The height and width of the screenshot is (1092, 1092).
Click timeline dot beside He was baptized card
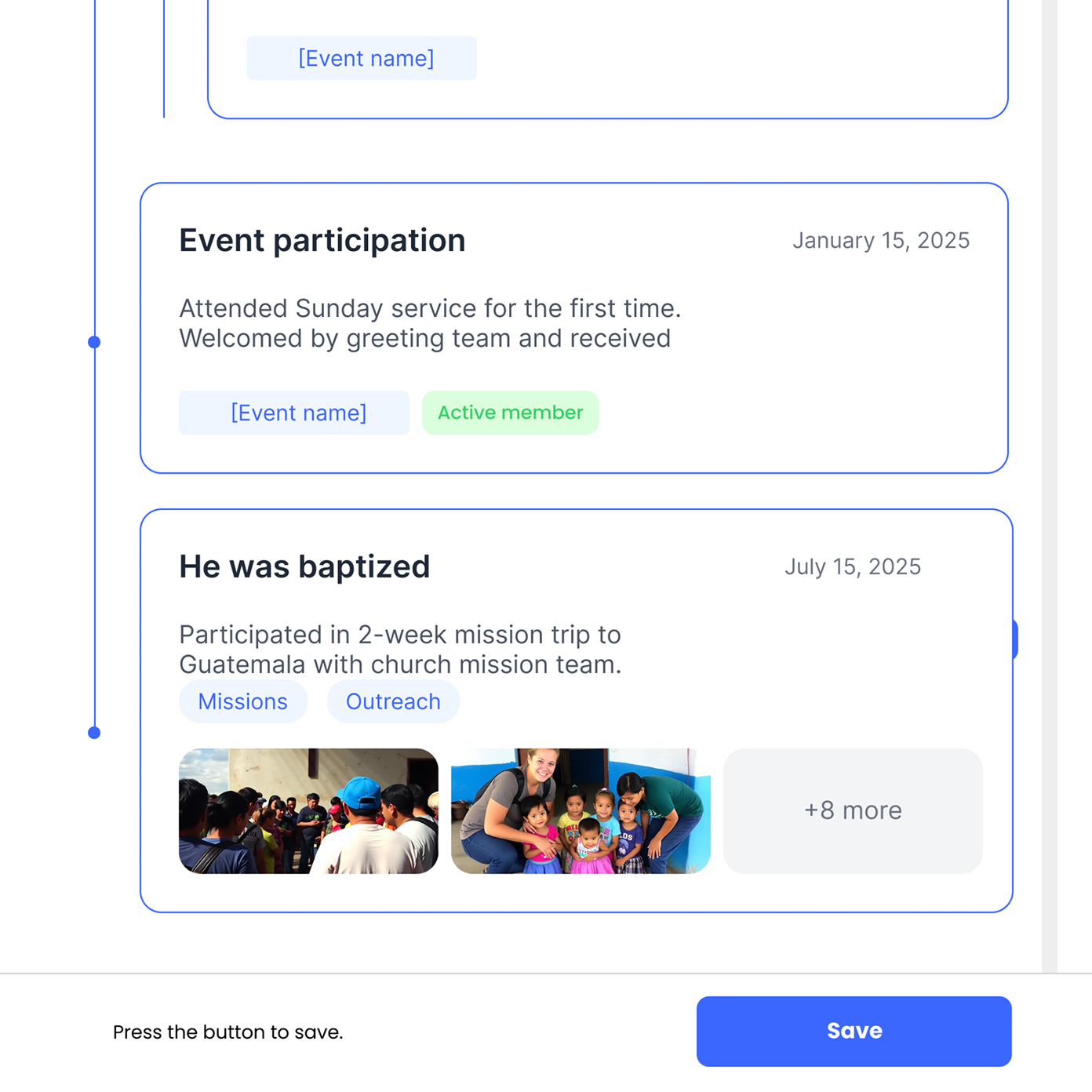coord(94,733)
